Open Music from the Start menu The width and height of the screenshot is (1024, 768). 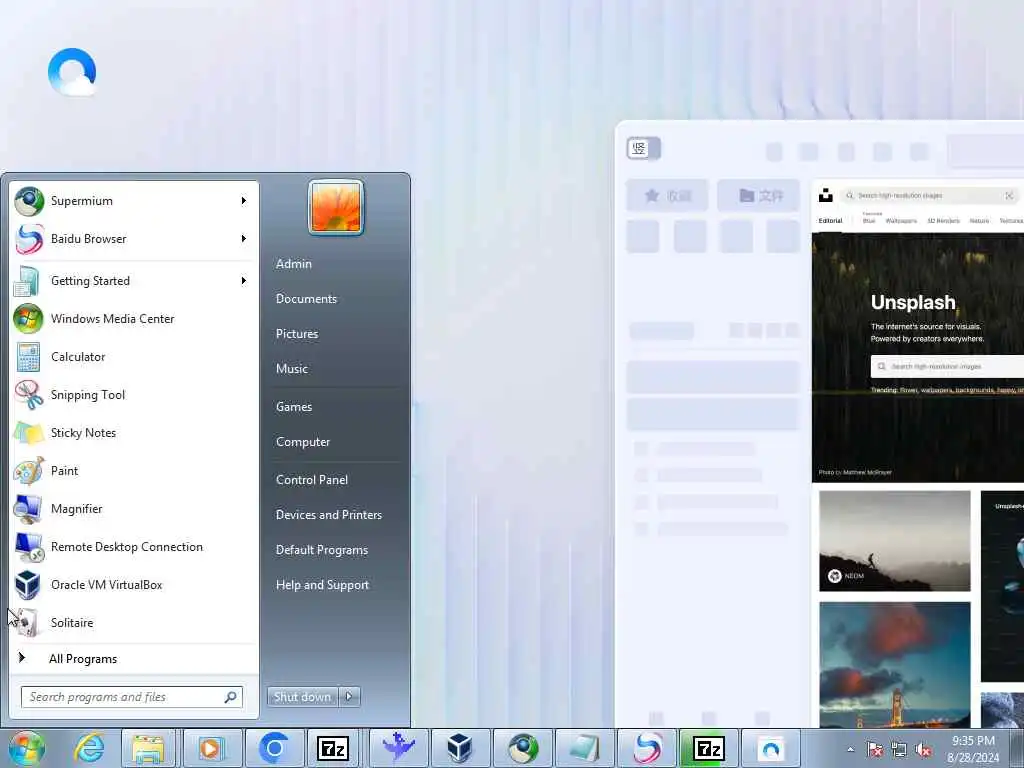tap(292, 369)
